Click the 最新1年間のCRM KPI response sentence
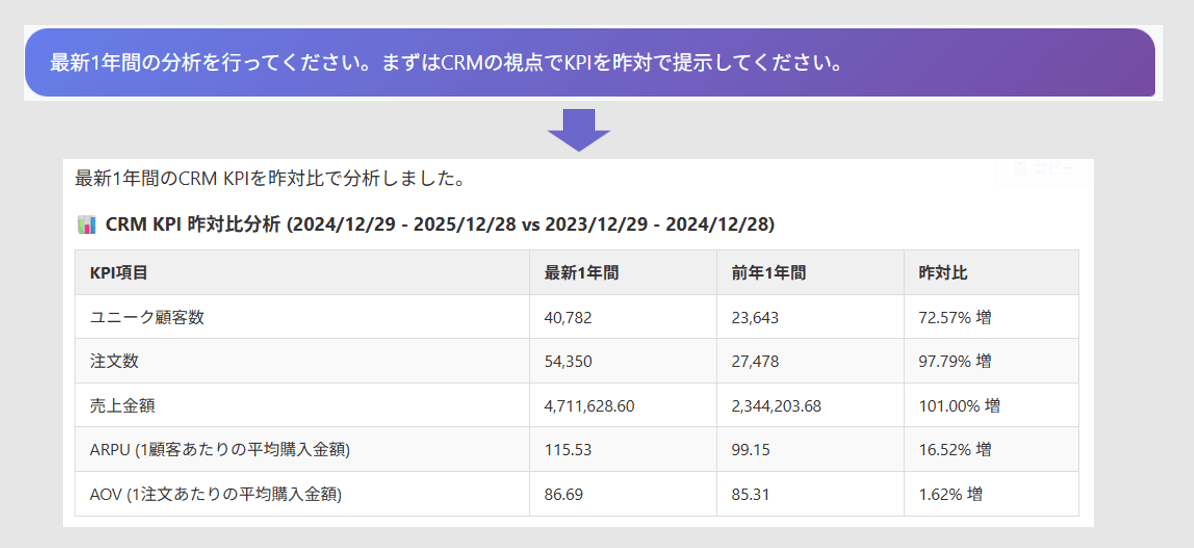The height and width of the screenshot is (548, 1194). pos(268,180)
